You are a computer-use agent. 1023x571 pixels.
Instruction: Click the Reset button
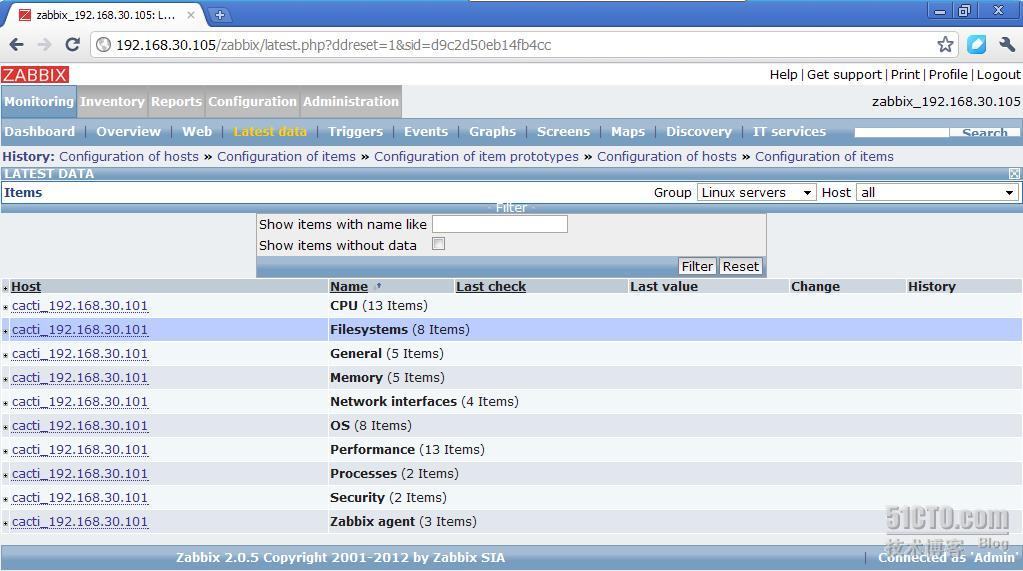pos(741,266)
